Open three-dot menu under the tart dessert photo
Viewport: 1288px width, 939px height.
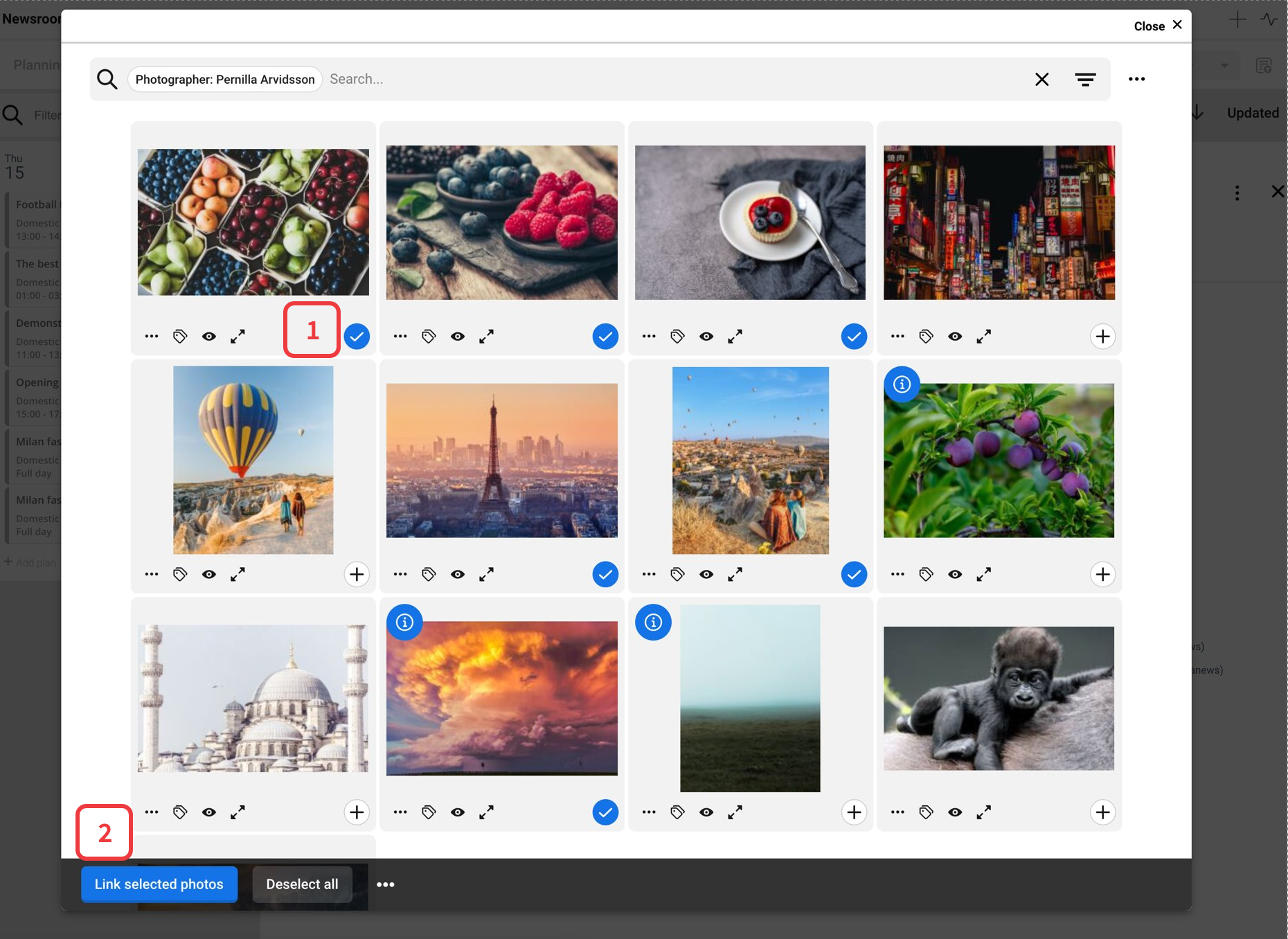(649, 337)
